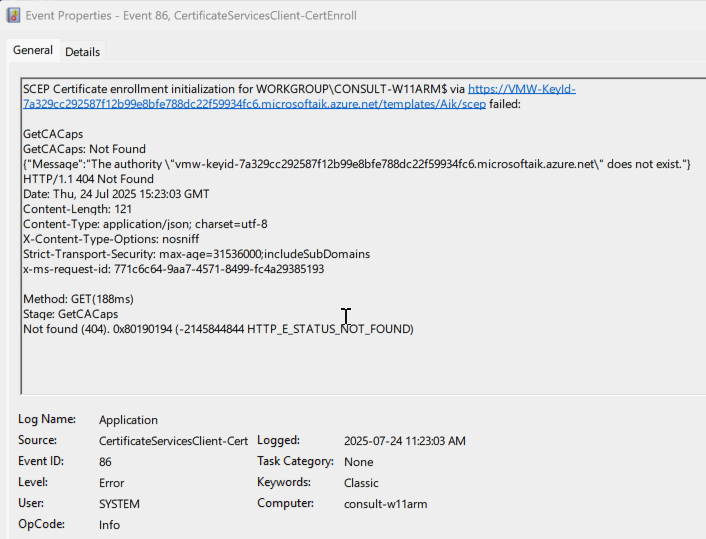Click the x-ms-request-id value text
Viewport: 706px width, 539px height.
(x=219, y=269)
